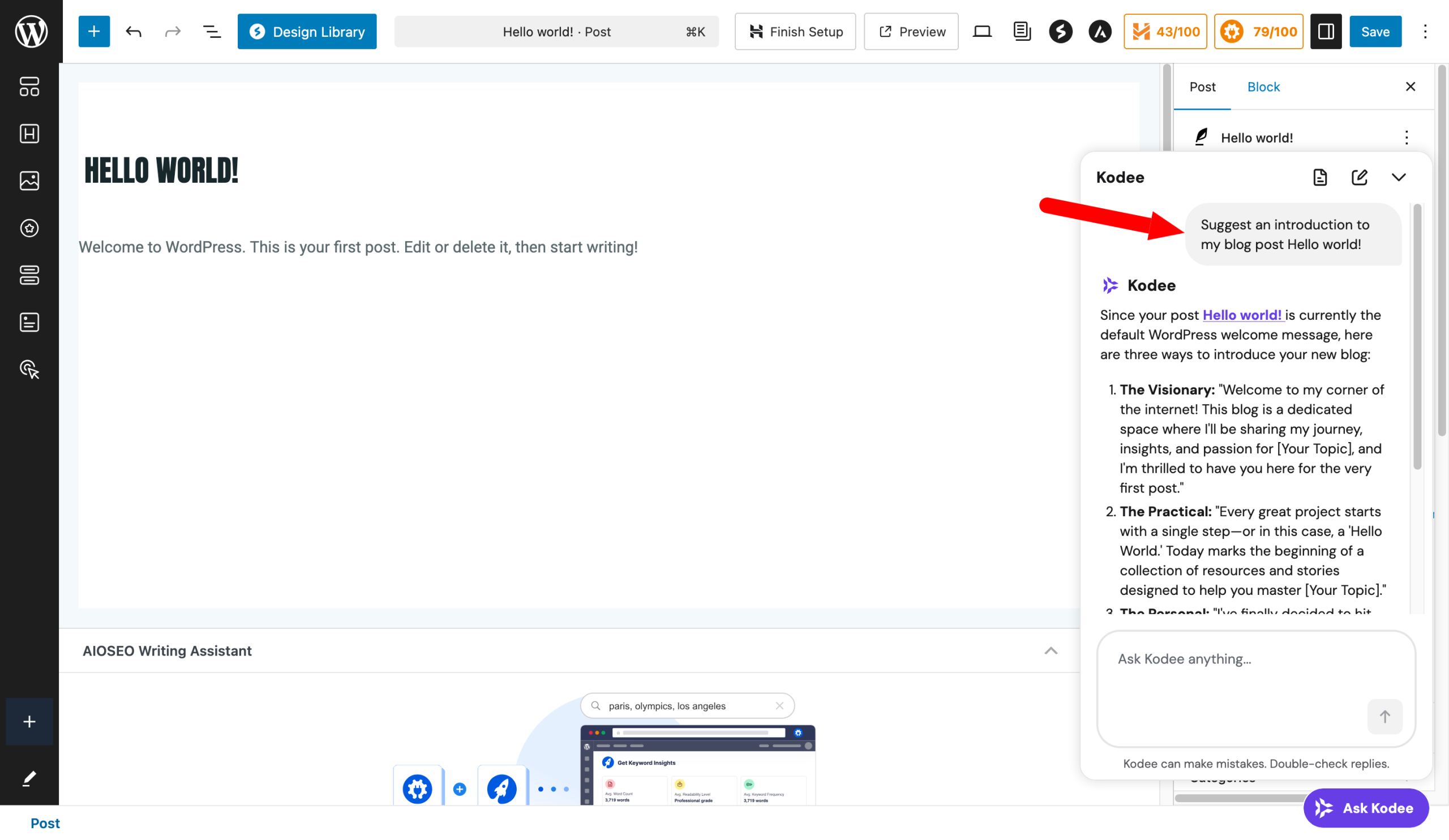Click the form card sidebar icon
Viewport: 1449px width, 840px height.
(x=29, y=322)
